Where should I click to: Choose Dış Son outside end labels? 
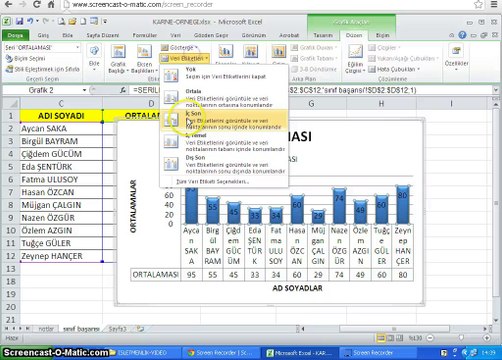224,164
